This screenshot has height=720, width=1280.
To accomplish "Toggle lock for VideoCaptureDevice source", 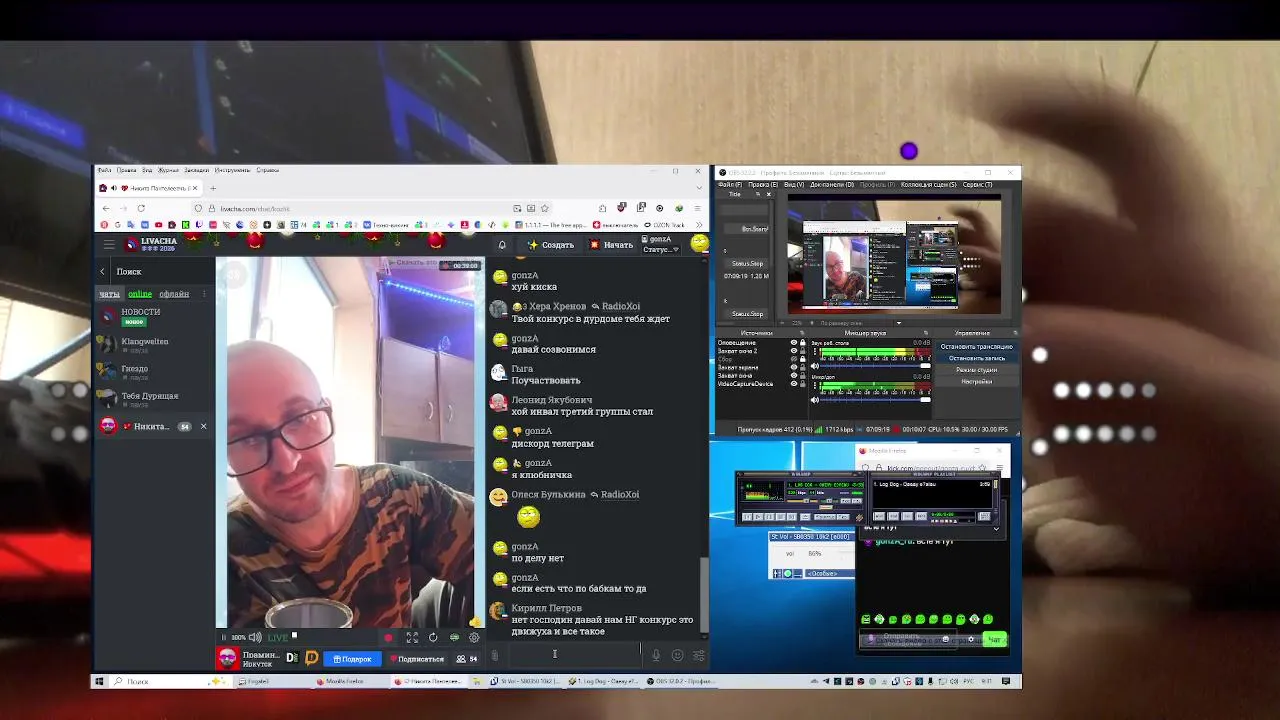I will (x=803, y=384).
